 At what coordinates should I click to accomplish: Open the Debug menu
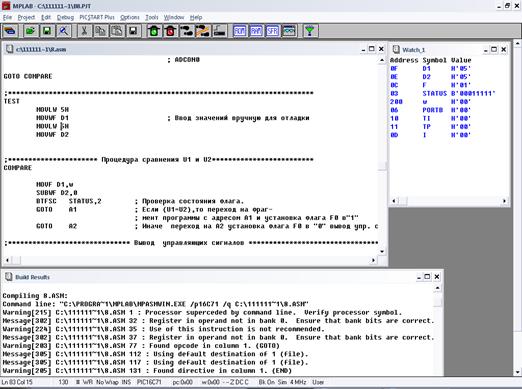pos(65,17)
